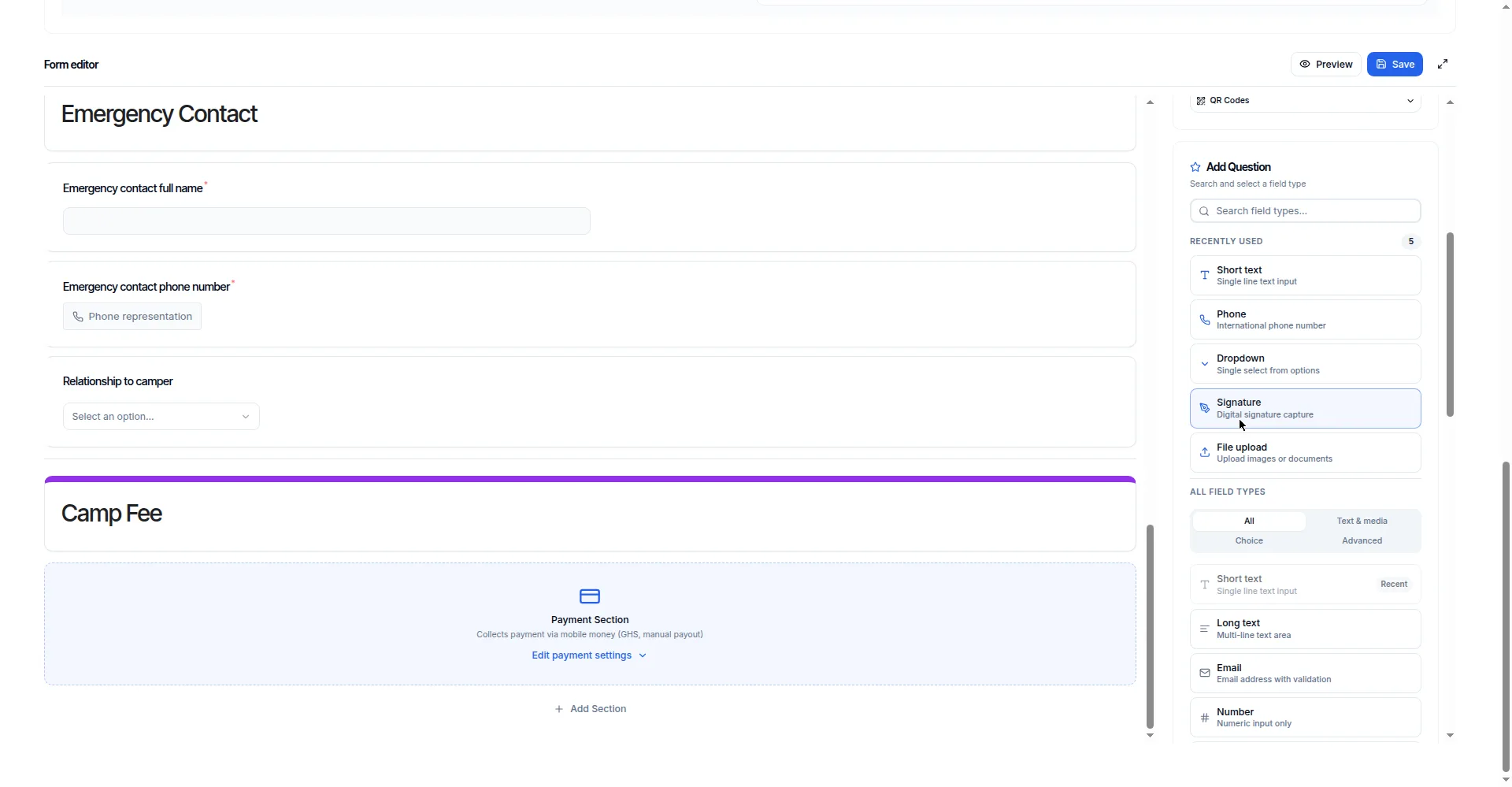Click the form canvas vertical scrollbar thumb
Screen dimensions: 1512x787
1150,627
